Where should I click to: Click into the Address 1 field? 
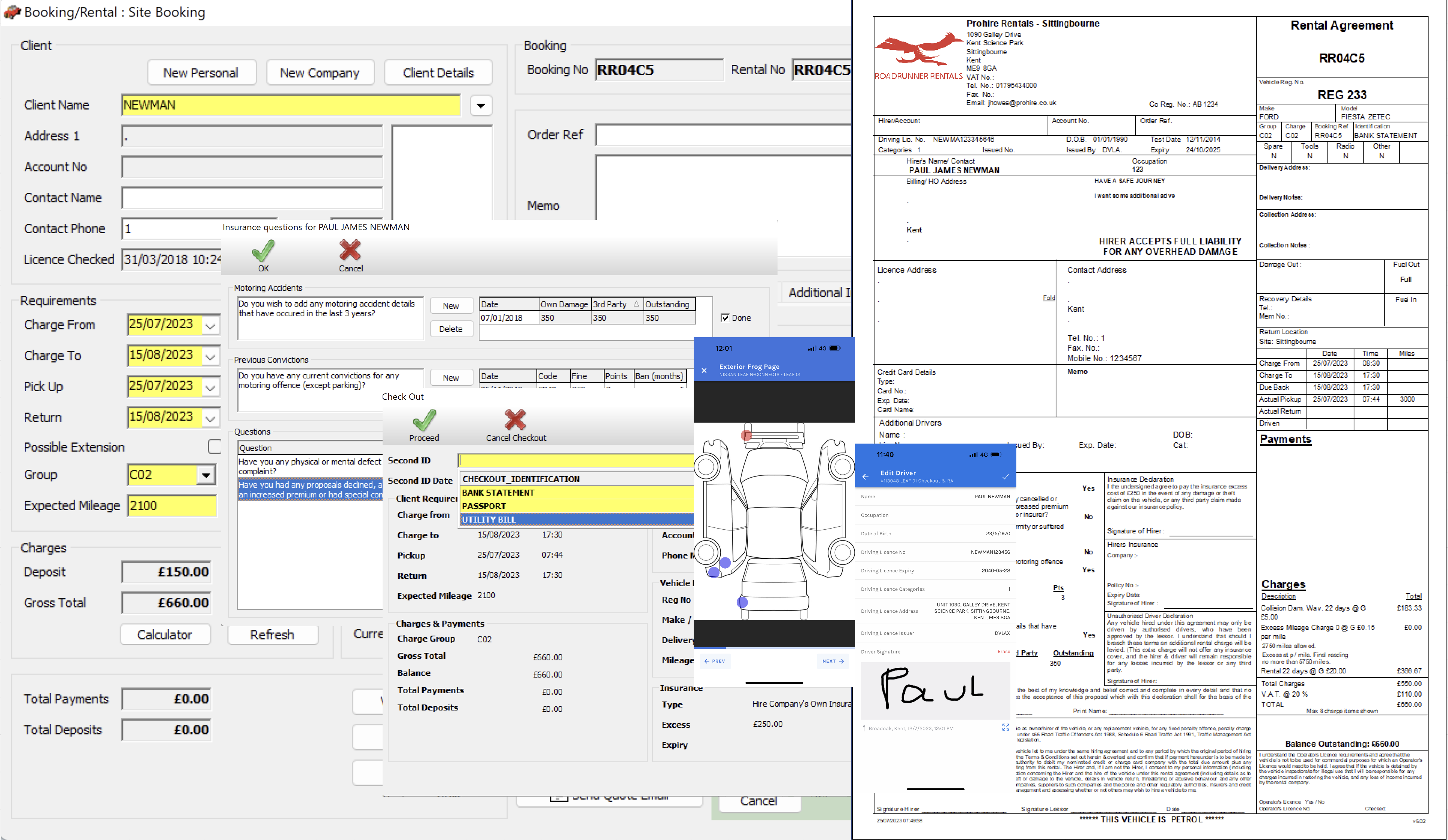point(252,136)
